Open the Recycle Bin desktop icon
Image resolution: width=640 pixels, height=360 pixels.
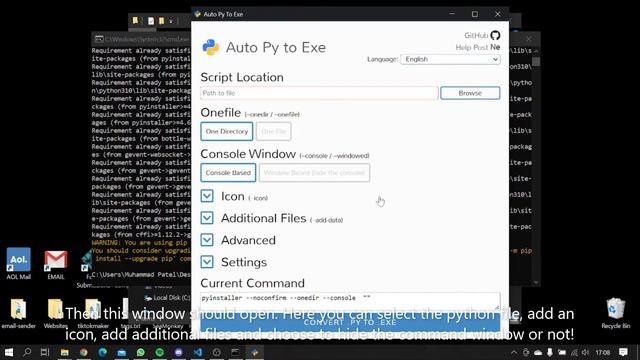coord(616,313)
